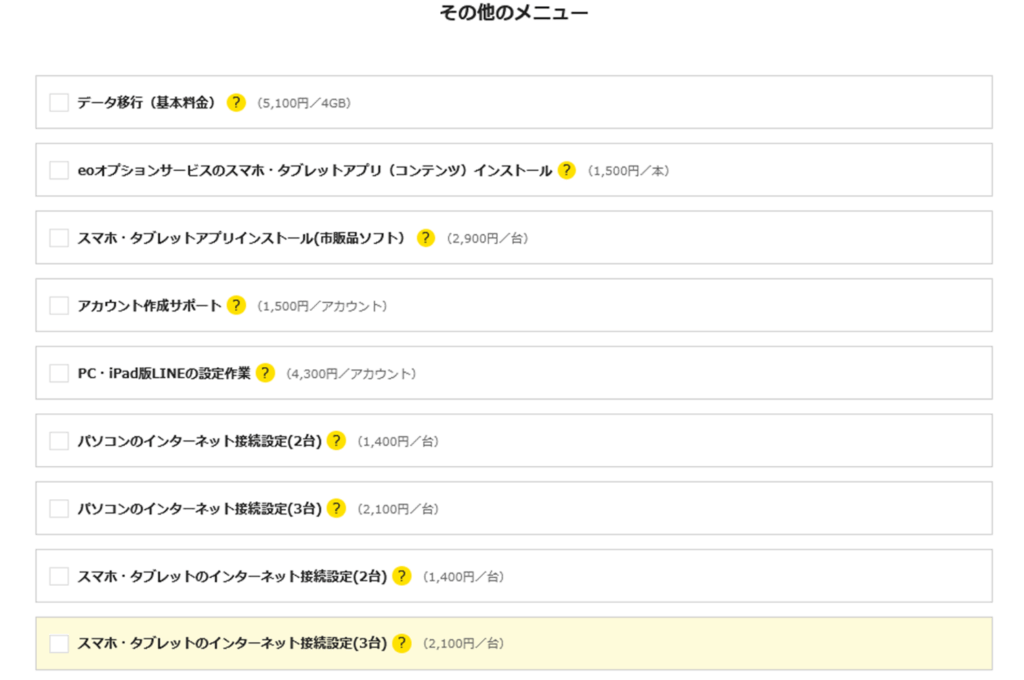This screenshot has width=1024, height=680.
Task: Tick the highlighted スマホ・タブレットのインターネット接続設定(3台) checkbox
Action: pos(59,643)
